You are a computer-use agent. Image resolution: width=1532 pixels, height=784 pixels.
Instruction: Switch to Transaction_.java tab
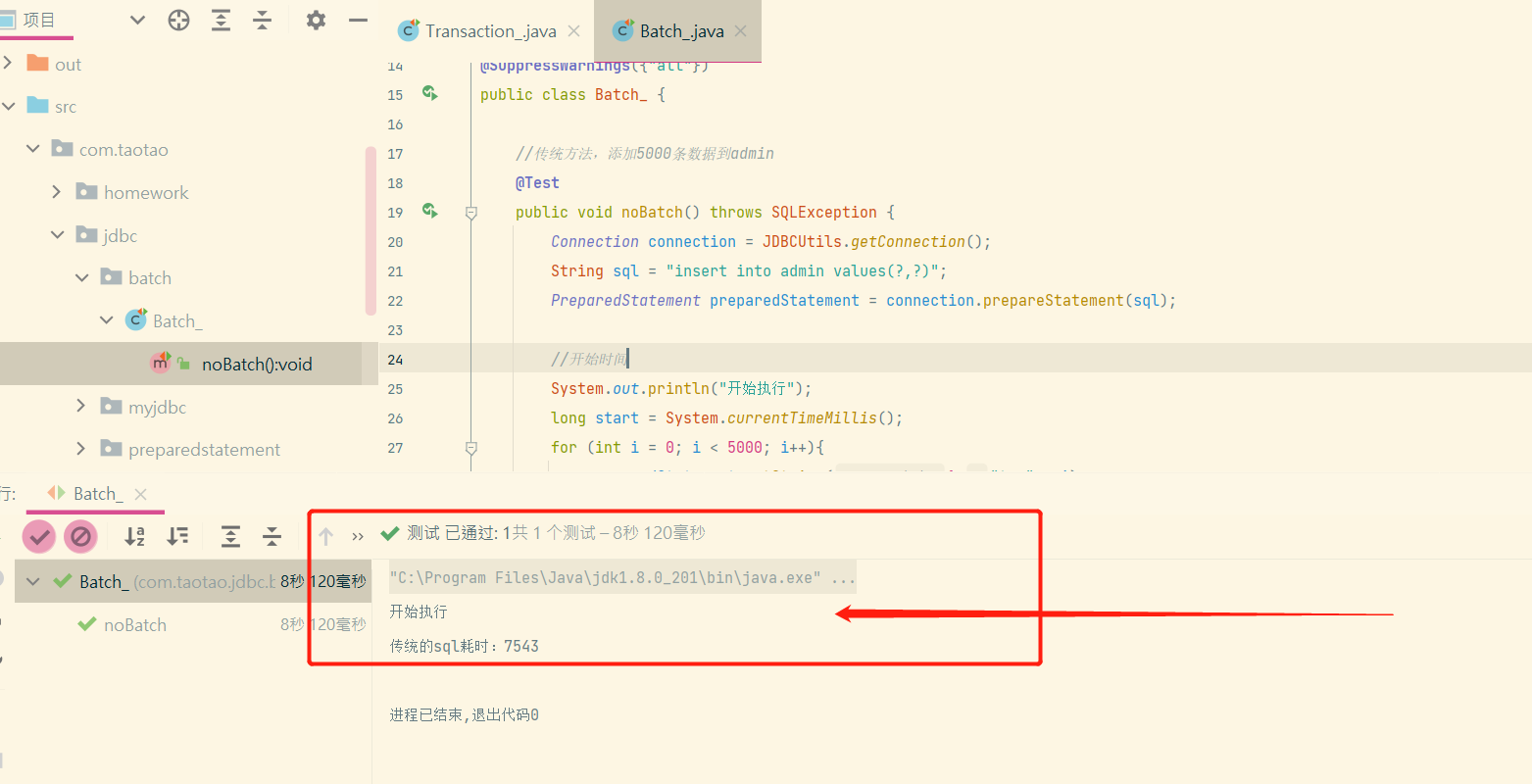pyautogui.click(x=490, y=31)
